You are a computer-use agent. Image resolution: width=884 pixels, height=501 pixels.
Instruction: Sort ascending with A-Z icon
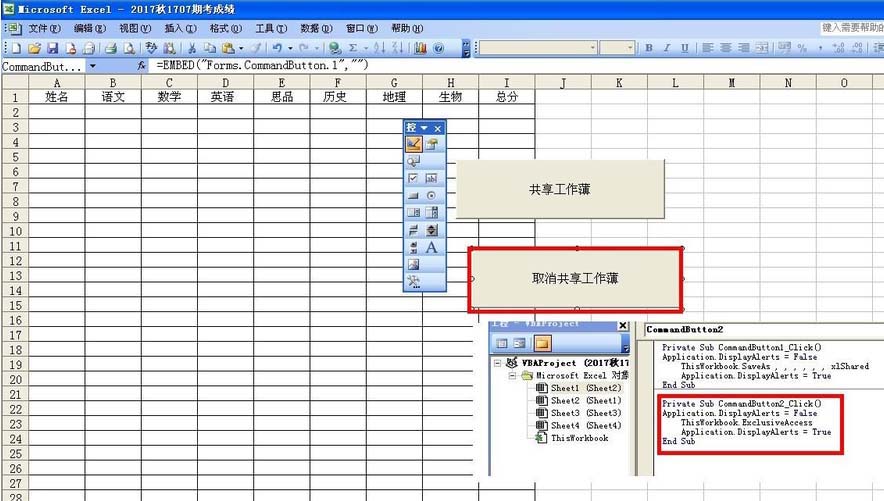[x=379, y=48]
